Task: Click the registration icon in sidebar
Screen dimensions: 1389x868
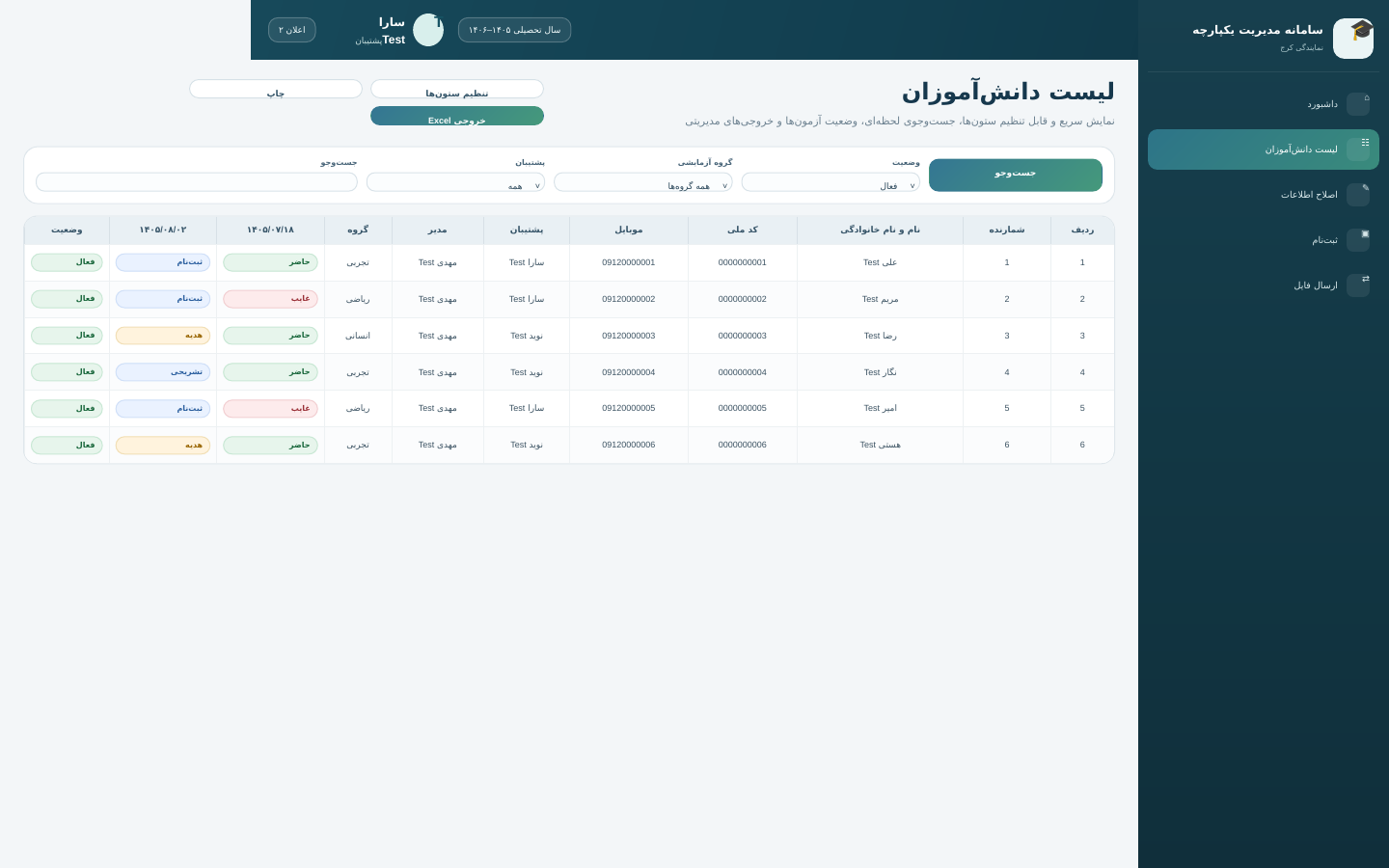Action: point(1358,240)
